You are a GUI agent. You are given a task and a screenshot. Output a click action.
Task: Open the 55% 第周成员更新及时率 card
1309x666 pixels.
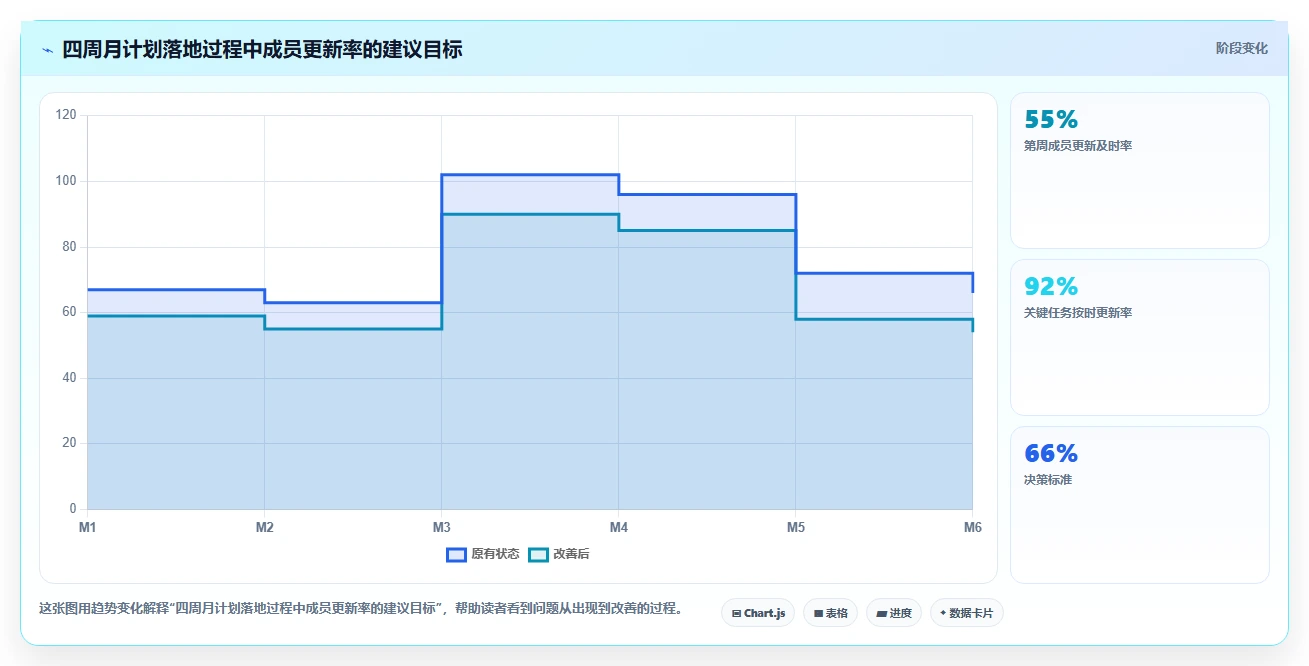pos(1140,170)
